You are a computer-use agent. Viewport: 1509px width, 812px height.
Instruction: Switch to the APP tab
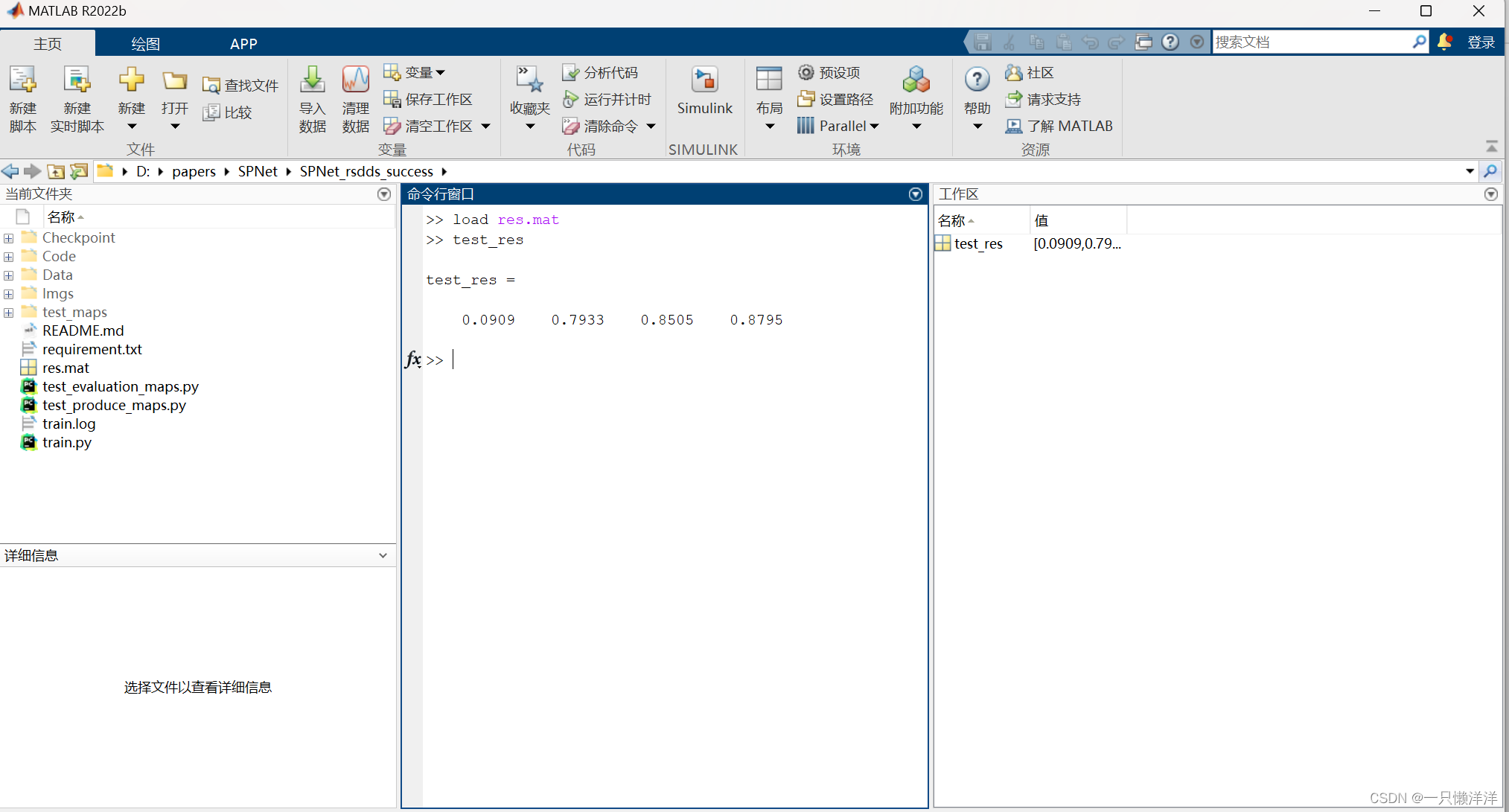[243, 43]
